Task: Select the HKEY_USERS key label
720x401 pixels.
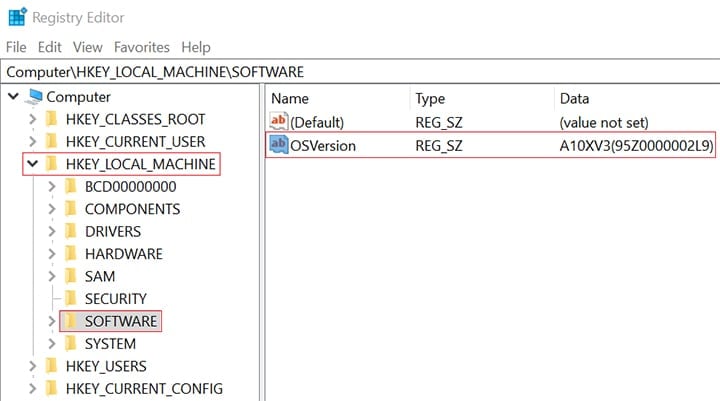Action: point(106,367)
